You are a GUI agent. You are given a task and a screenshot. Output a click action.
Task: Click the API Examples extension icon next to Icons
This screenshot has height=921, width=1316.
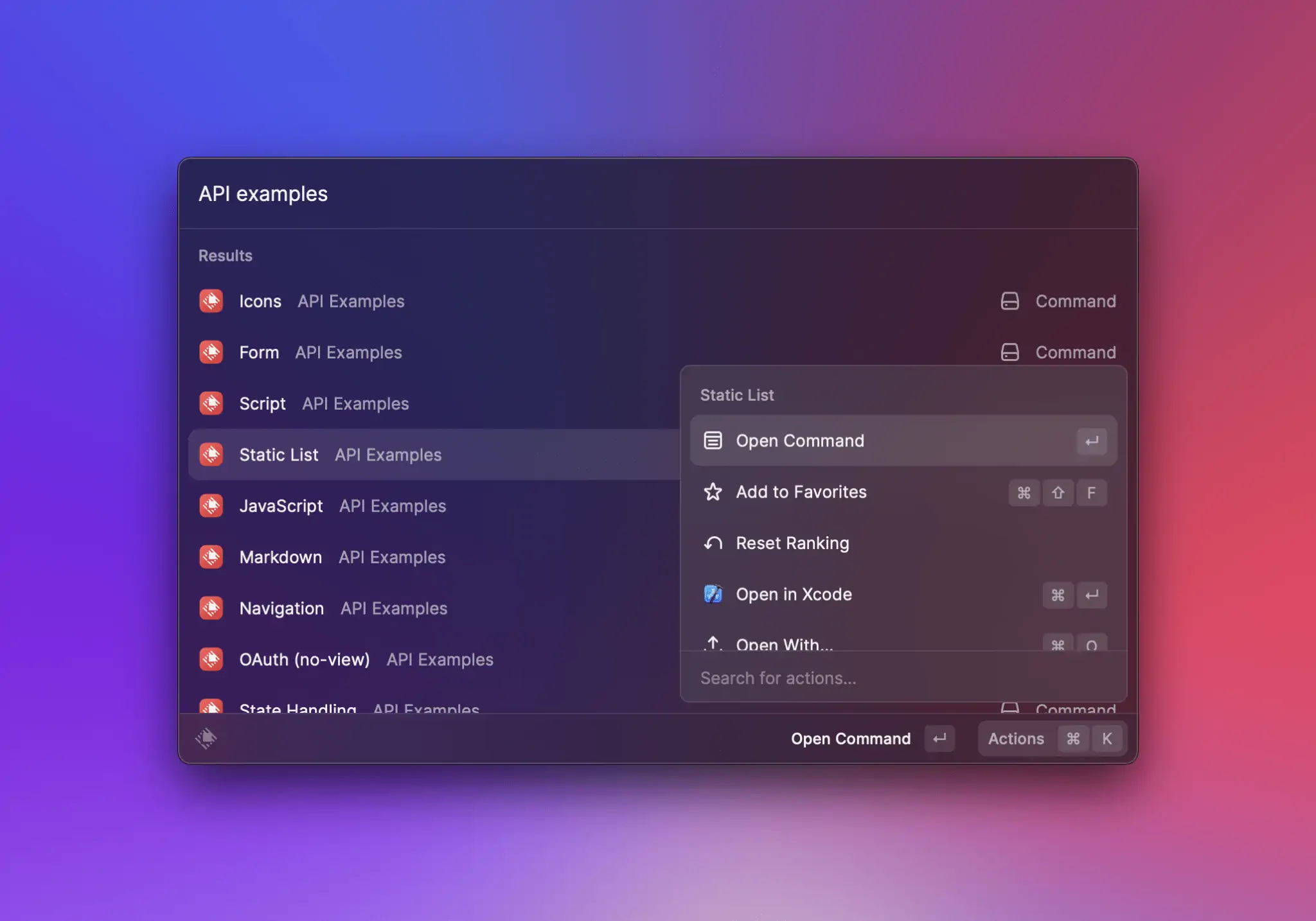(211, 301)
